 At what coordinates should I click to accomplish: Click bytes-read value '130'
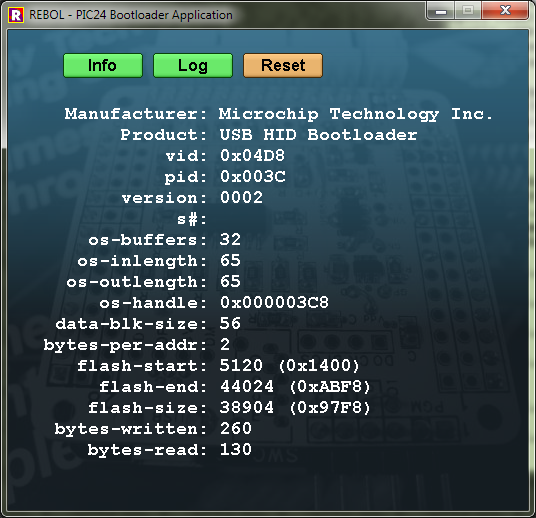[x=236, y=450]
